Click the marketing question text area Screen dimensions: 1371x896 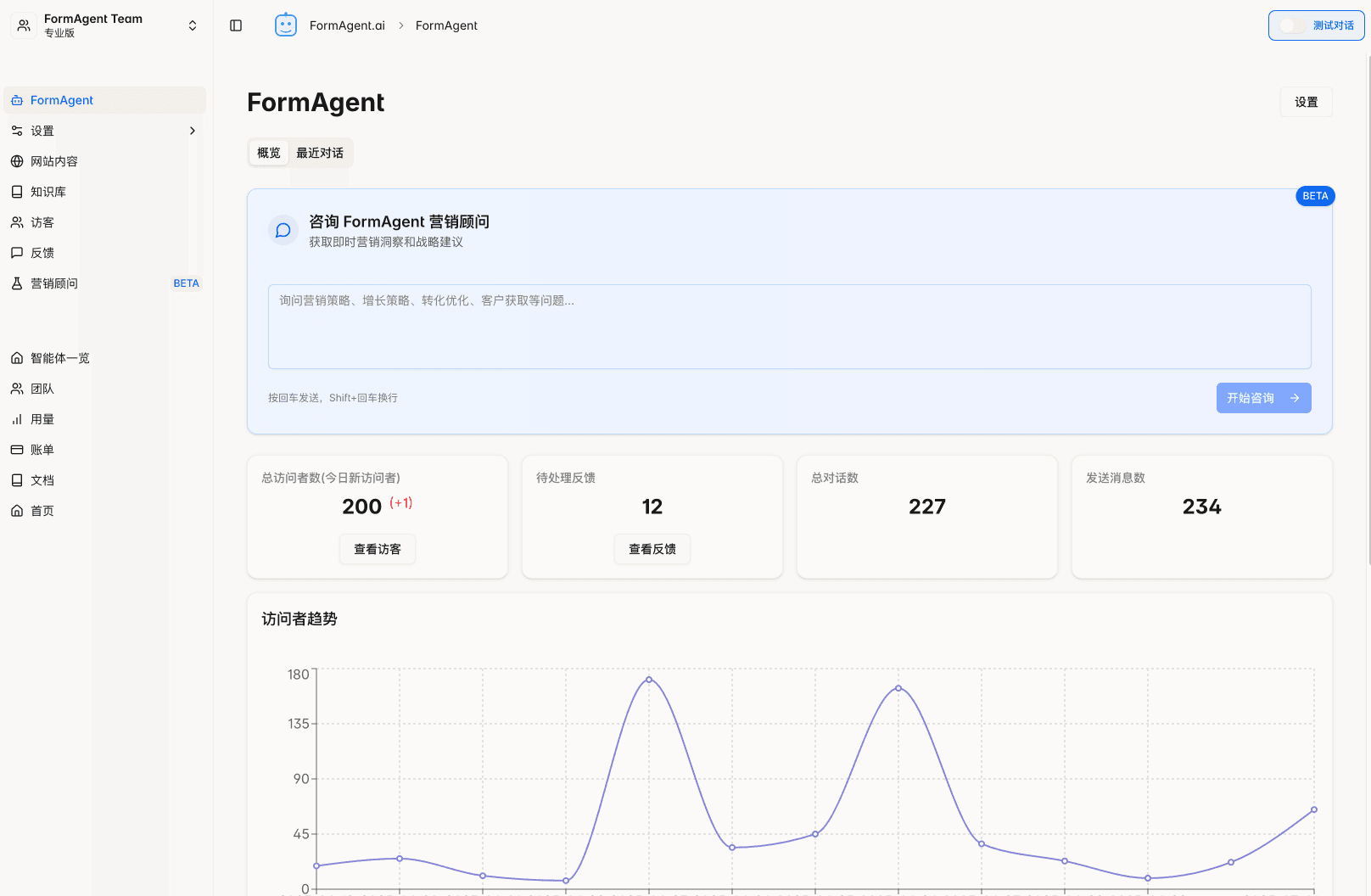(790, 327)
